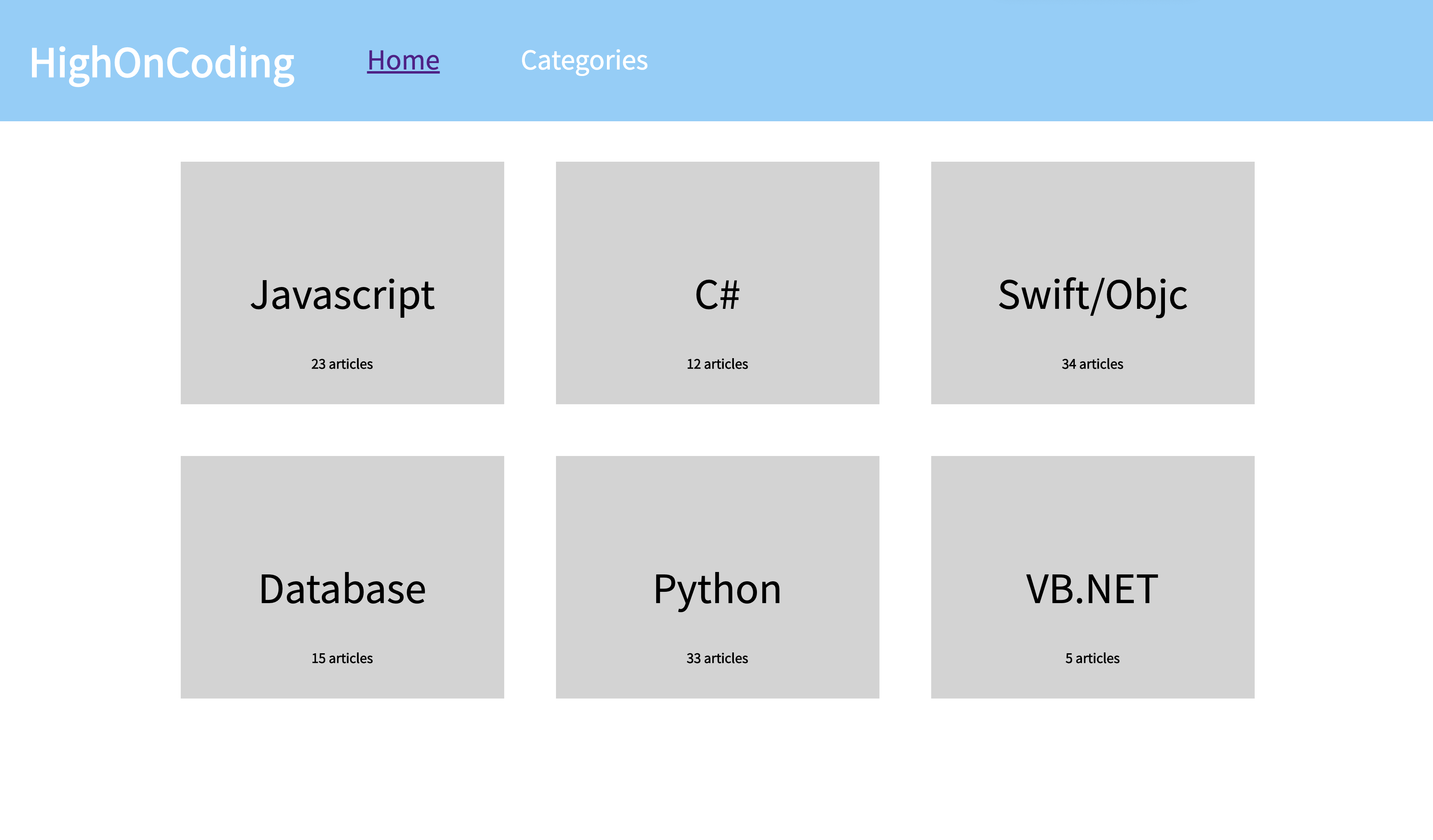Screen dimensions: 1433x840
Task: Open the Home navigation link
Action: pyautogui.click(x=403, y=60)
